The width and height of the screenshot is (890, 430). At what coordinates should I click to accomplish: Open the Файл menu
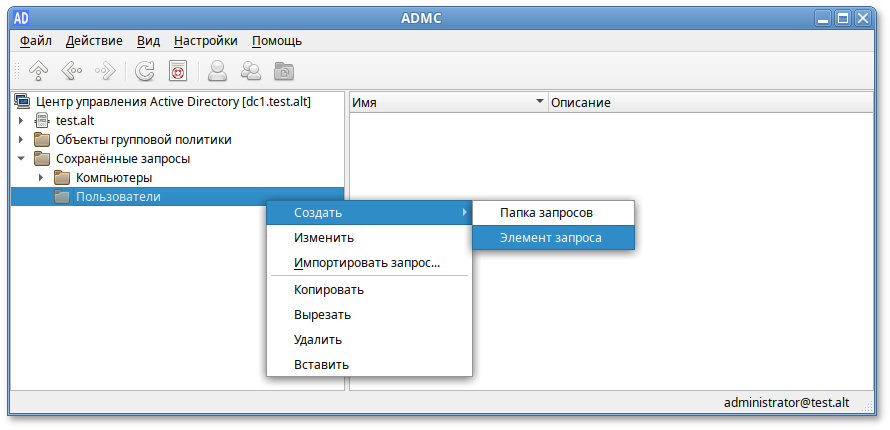[x=36, y=41]
